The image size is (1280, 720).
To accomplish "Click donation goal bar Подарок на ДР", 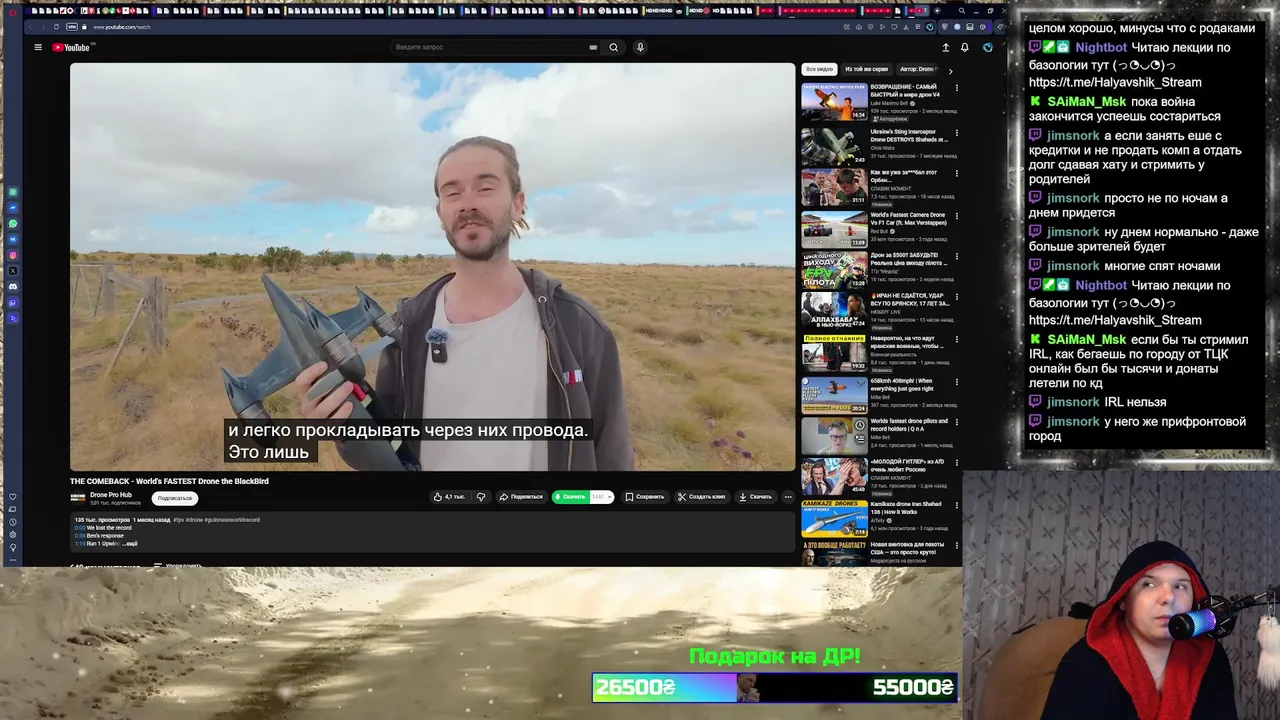I will (775, 688).
